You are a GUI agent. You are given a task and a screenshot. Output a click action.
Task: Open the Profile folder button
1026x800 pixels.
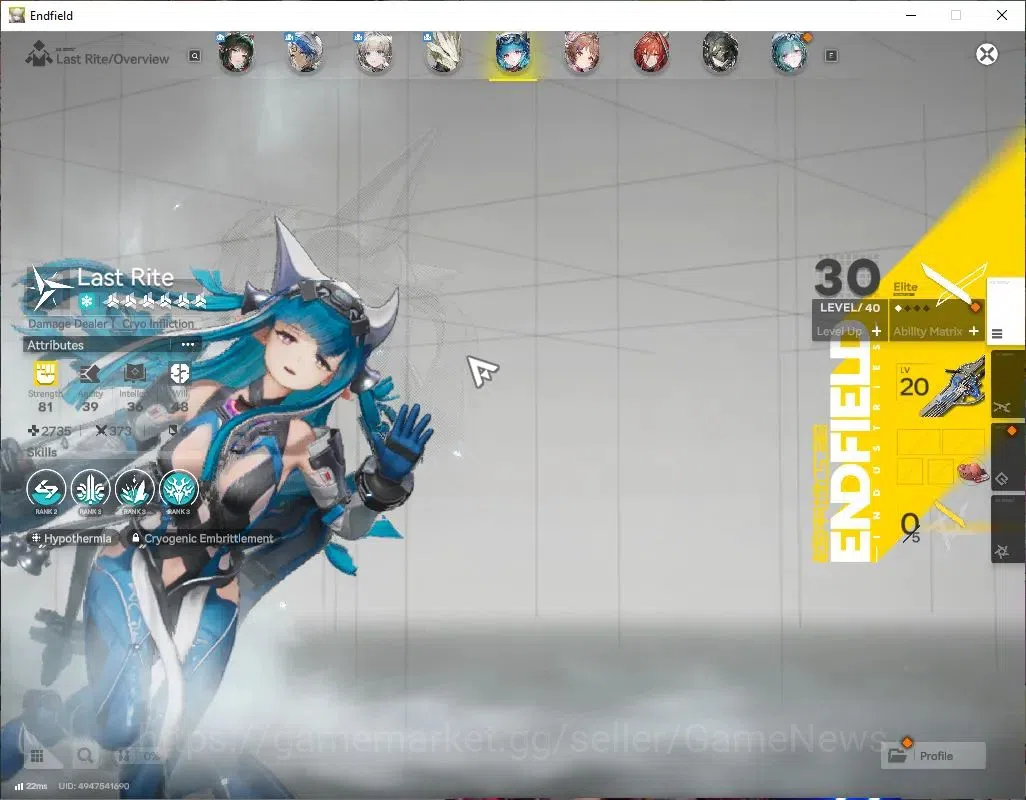pos(933,756)
